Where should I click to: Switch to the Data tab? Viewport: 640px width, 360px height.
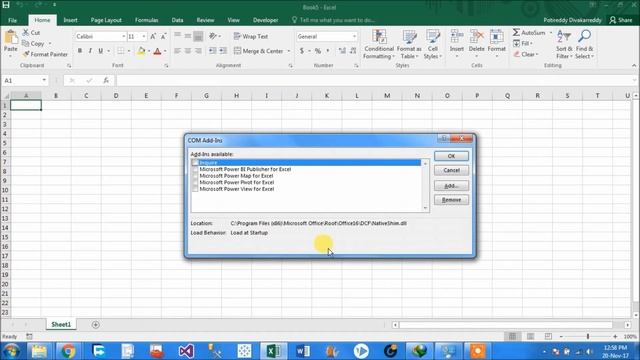[x=177, y=20]
